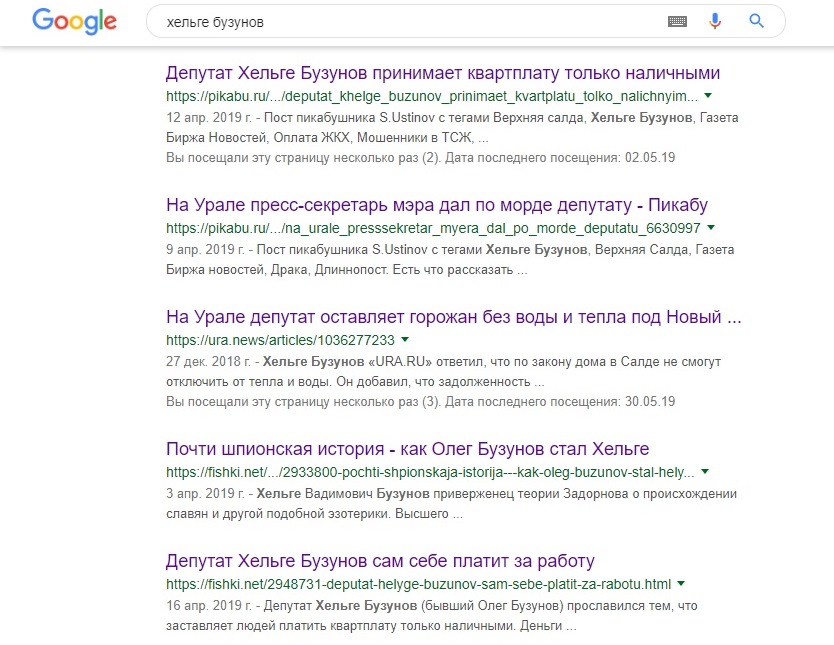Open result 'На Урале депутат оставляет горожан без воды'
Viewport: 834px width, 645px height.
[x=453, y=317]
